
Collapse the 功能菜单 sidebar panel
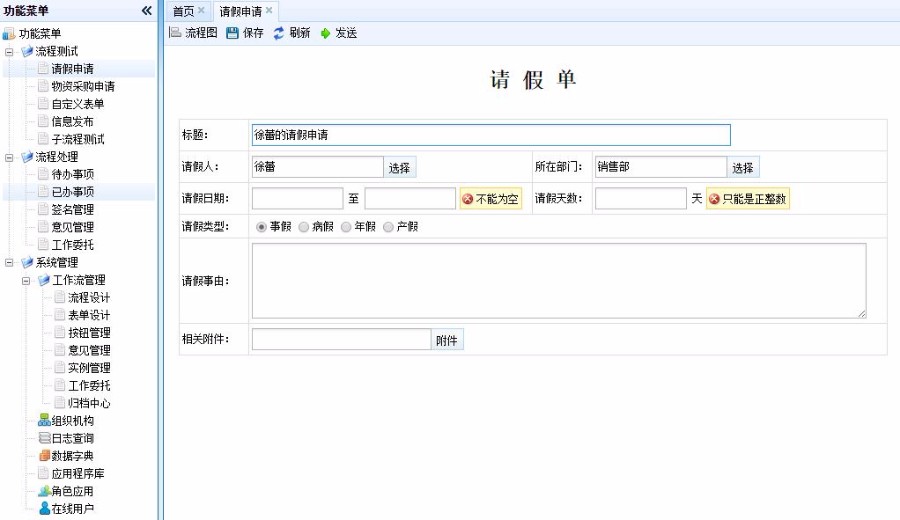point(147,10)
